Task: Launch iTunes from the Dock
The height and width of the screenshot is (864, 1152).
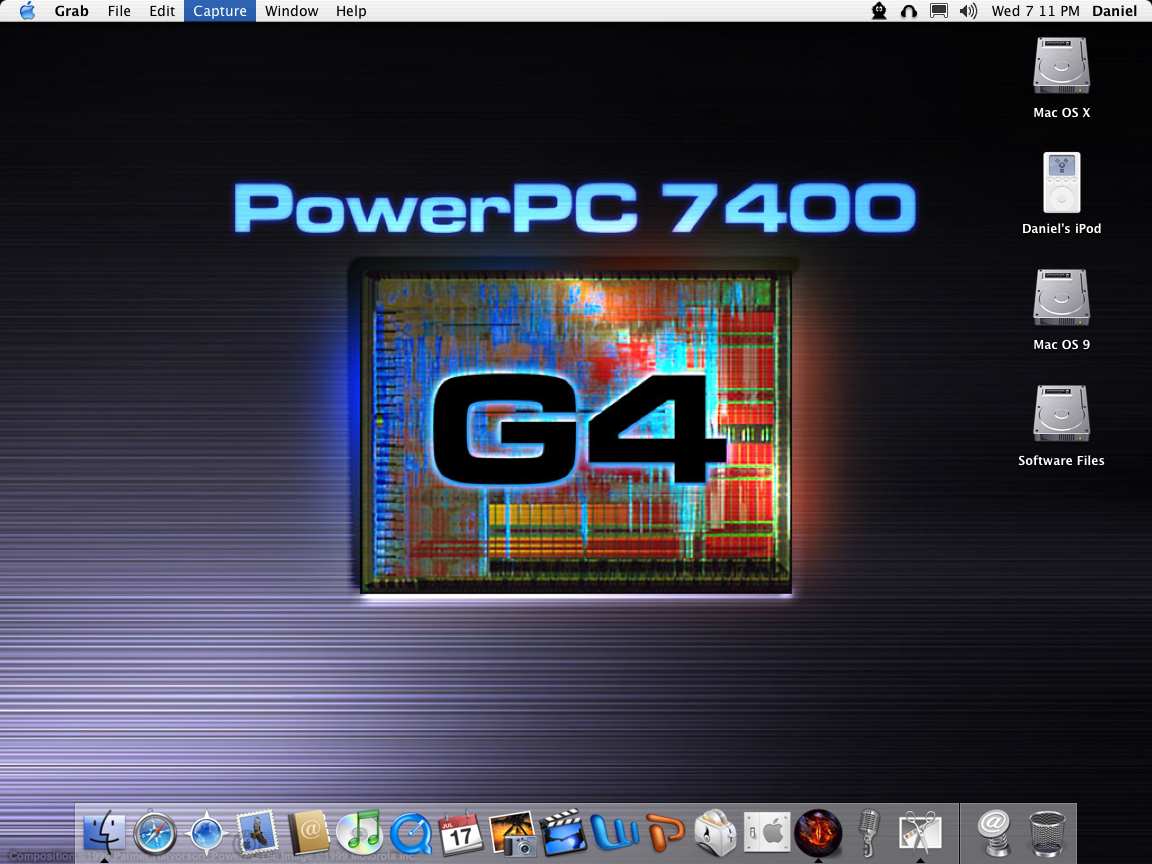Action: click(x=359, y=833)
